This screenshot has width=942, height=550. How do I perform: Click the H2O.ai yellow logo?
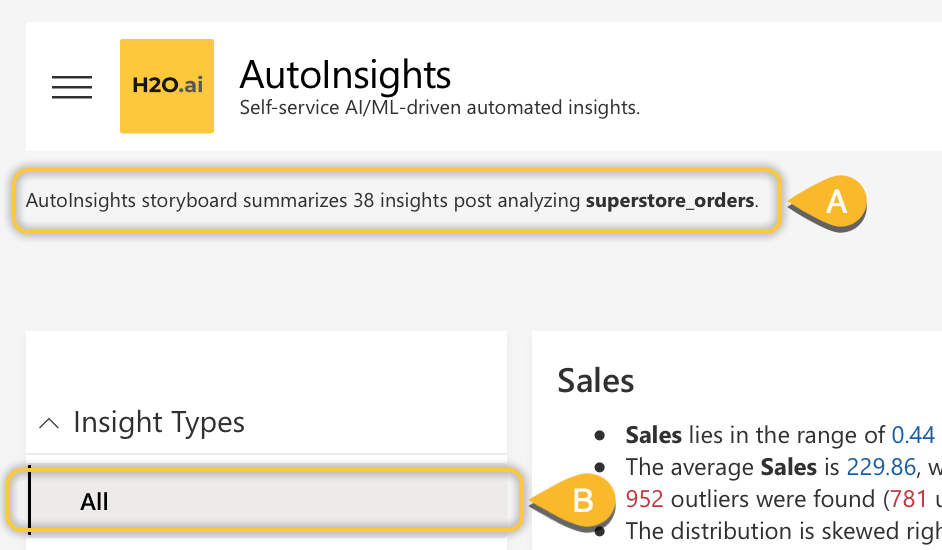[167, 86]
